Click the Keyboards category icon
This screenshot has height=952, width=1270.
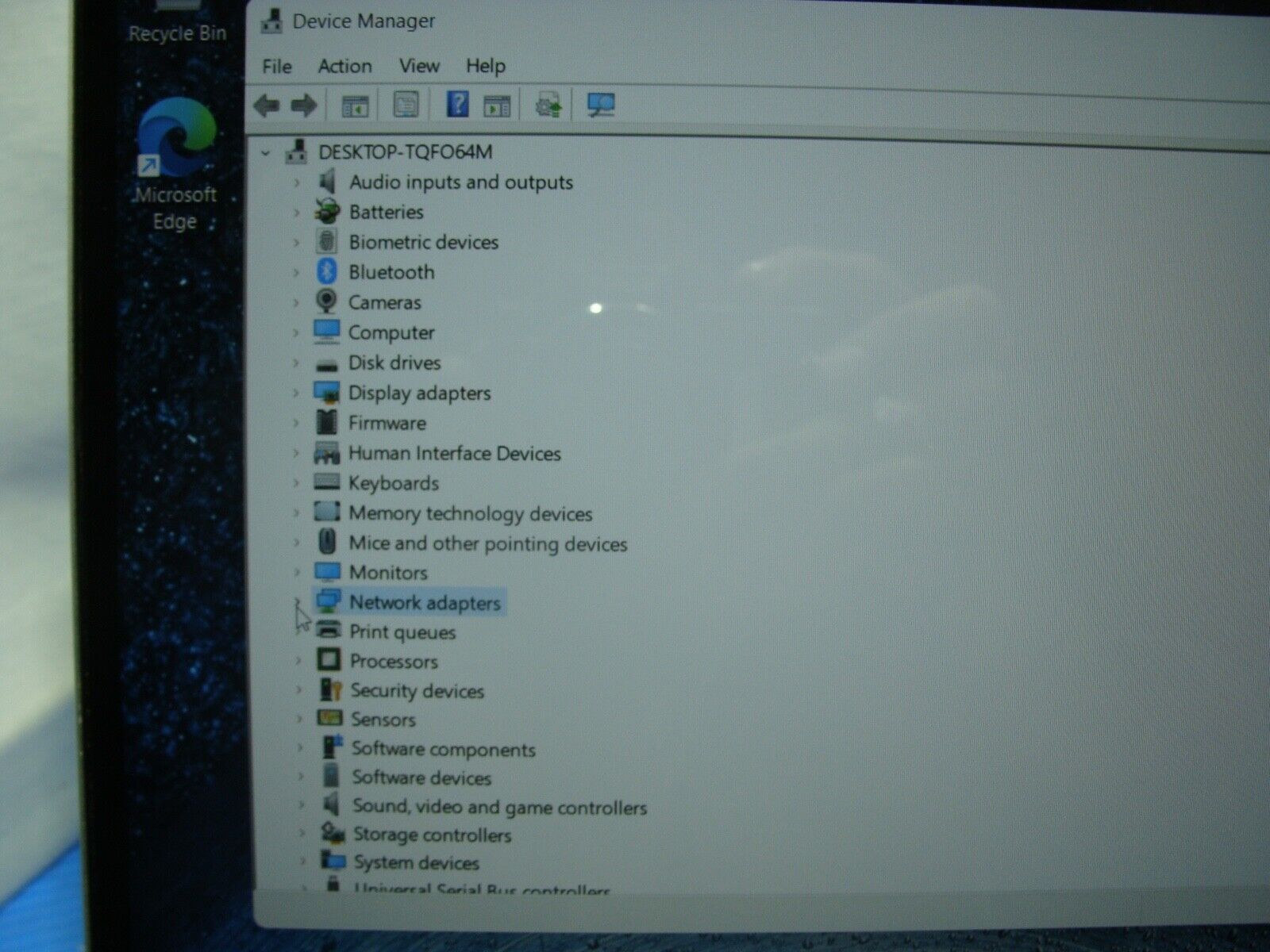pos(326,482)
